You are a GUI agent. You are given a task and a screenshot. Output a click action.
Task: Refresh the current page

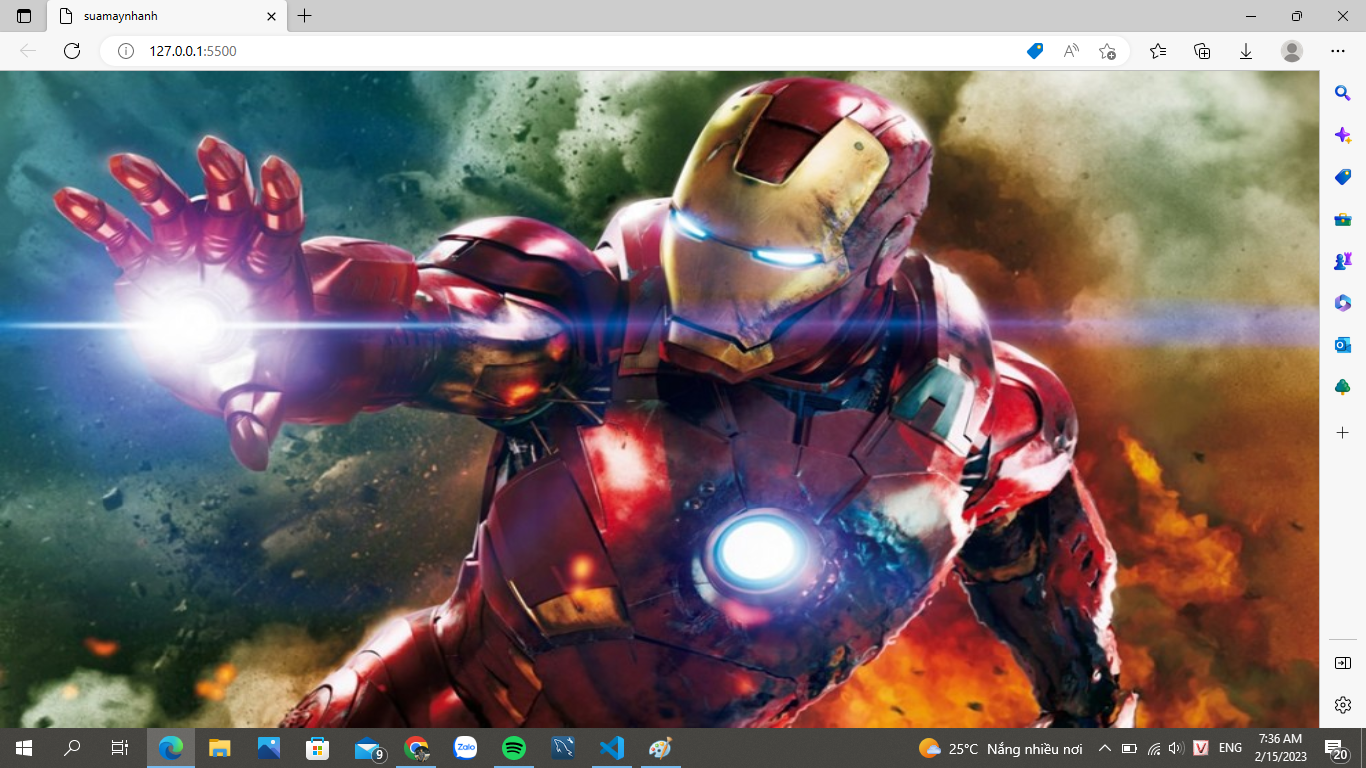click(71, 51)
